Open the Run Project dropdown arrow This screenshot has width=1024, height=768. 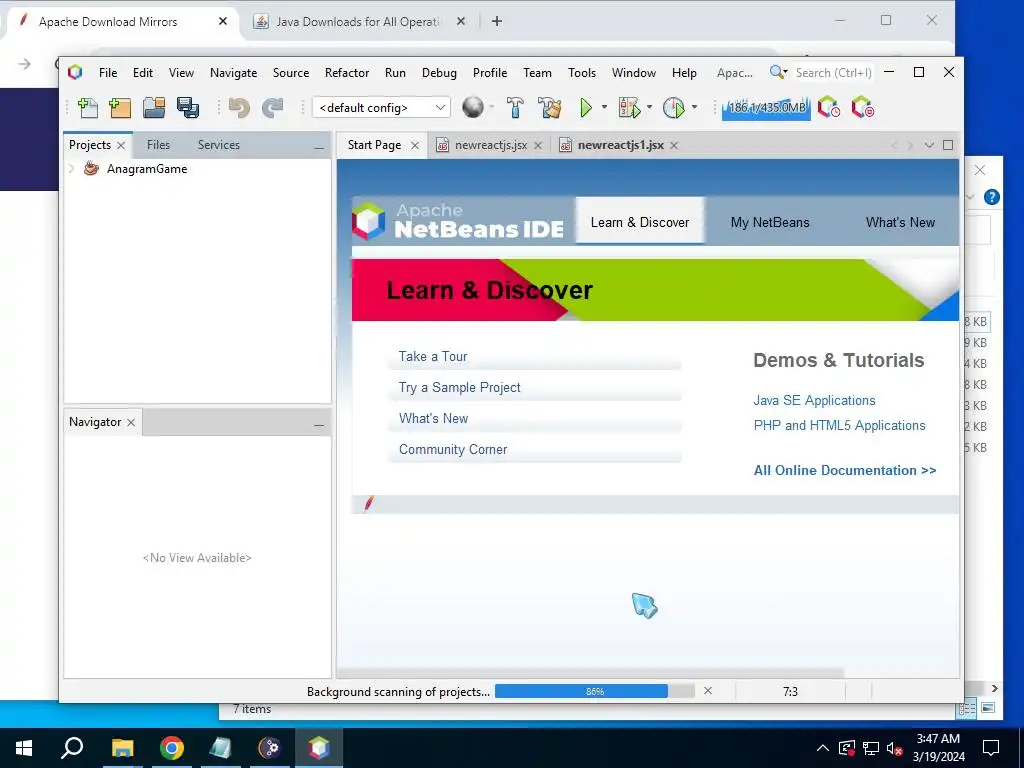click(604, 106)
